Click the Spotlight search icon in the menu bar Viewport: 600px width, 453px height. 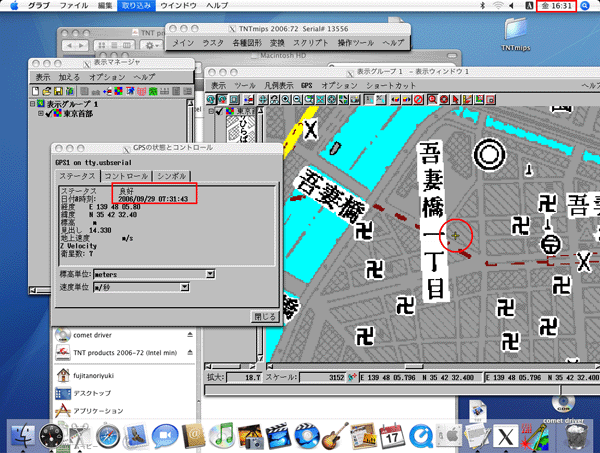pyautogui.click(x=584, y=6)
